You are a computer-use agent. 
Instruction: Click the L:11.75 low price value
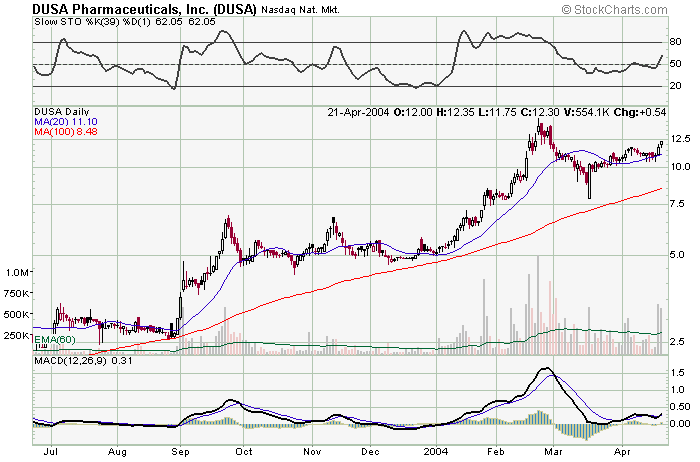pos(497,112)
